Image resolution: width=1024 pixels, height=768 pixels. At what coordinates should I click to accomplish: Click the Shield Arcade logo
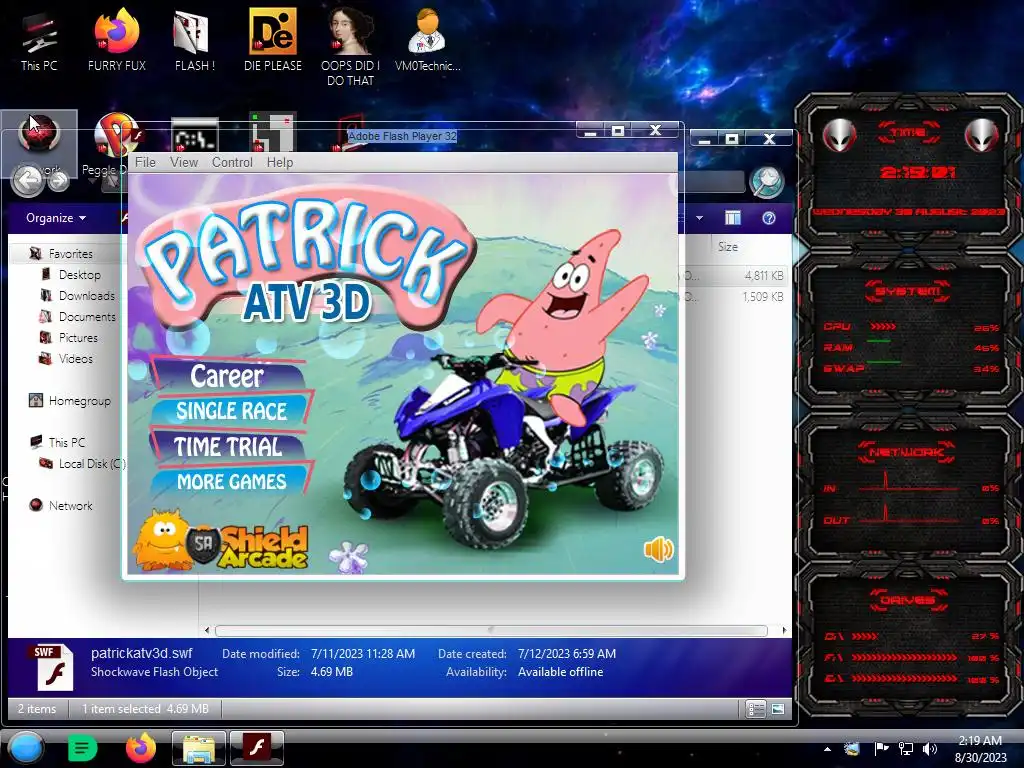coord(221,542)
